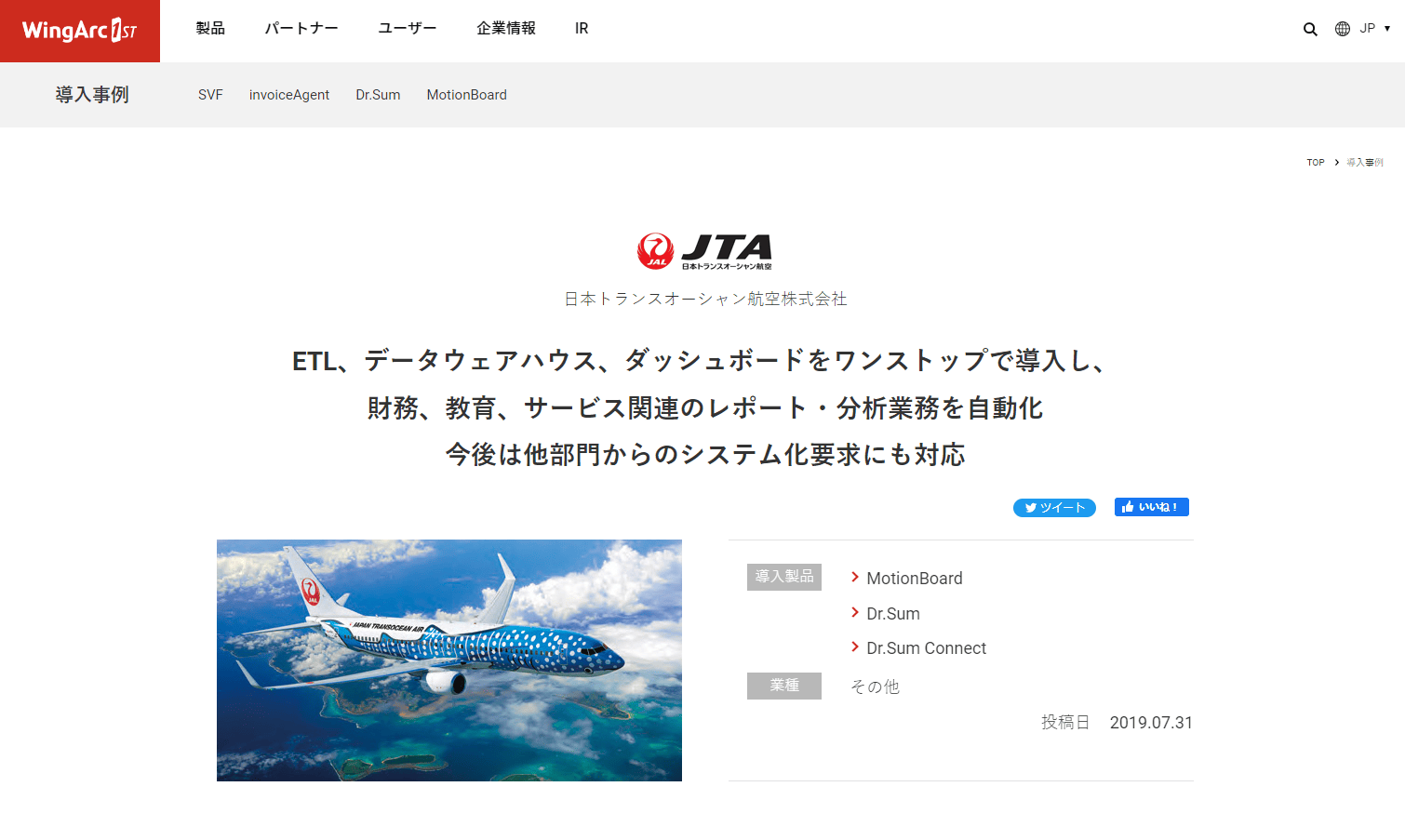Select the Dr.Sum sub-navigation tab
The width and height of the screenshot is (1405, 840).
[x=378, y=95]
